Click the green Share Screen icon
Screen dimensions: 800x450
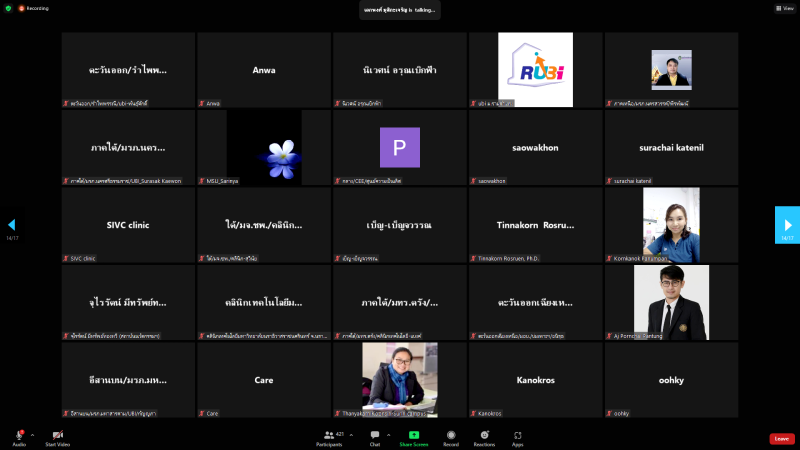(x=413, y=435)
